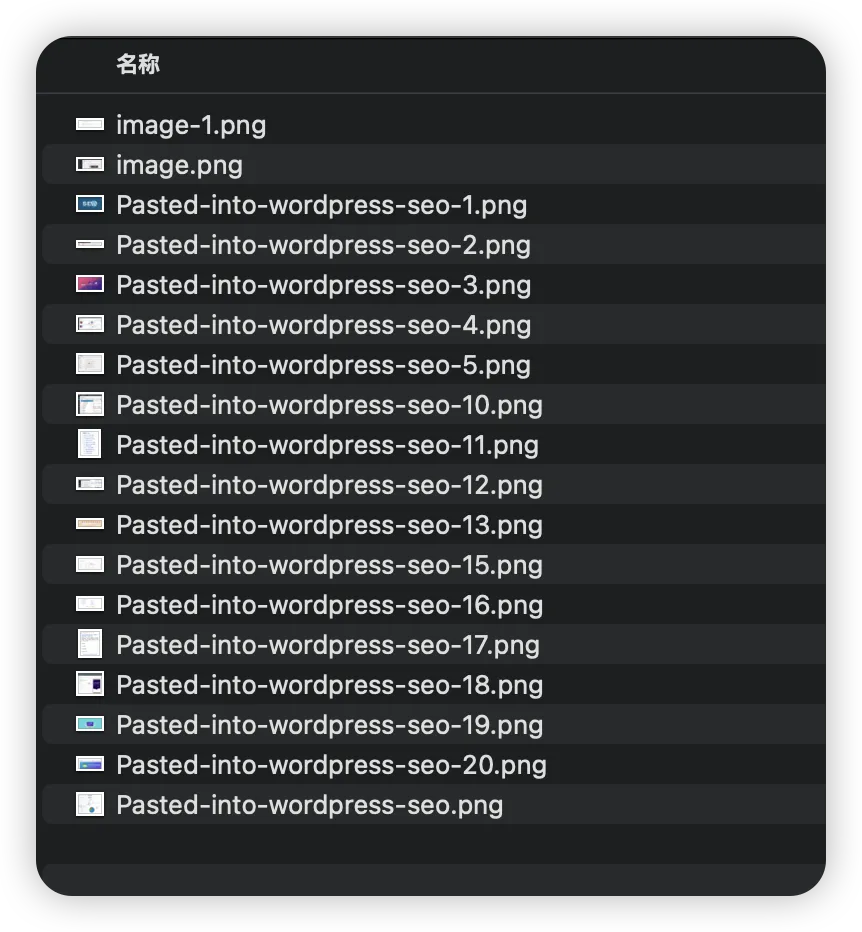
Task: Click the empty row below the file list
Action: pyautogui.click(x=430, y=845)
